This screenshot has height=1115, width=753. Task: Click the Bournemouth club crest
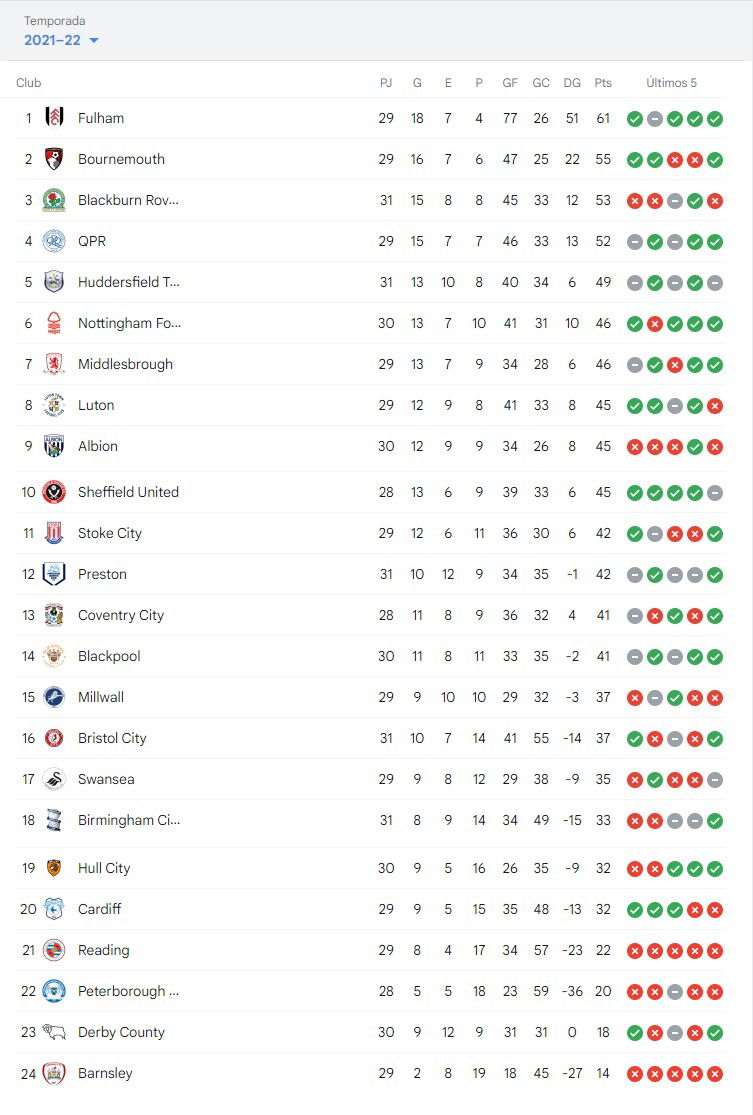54,159
